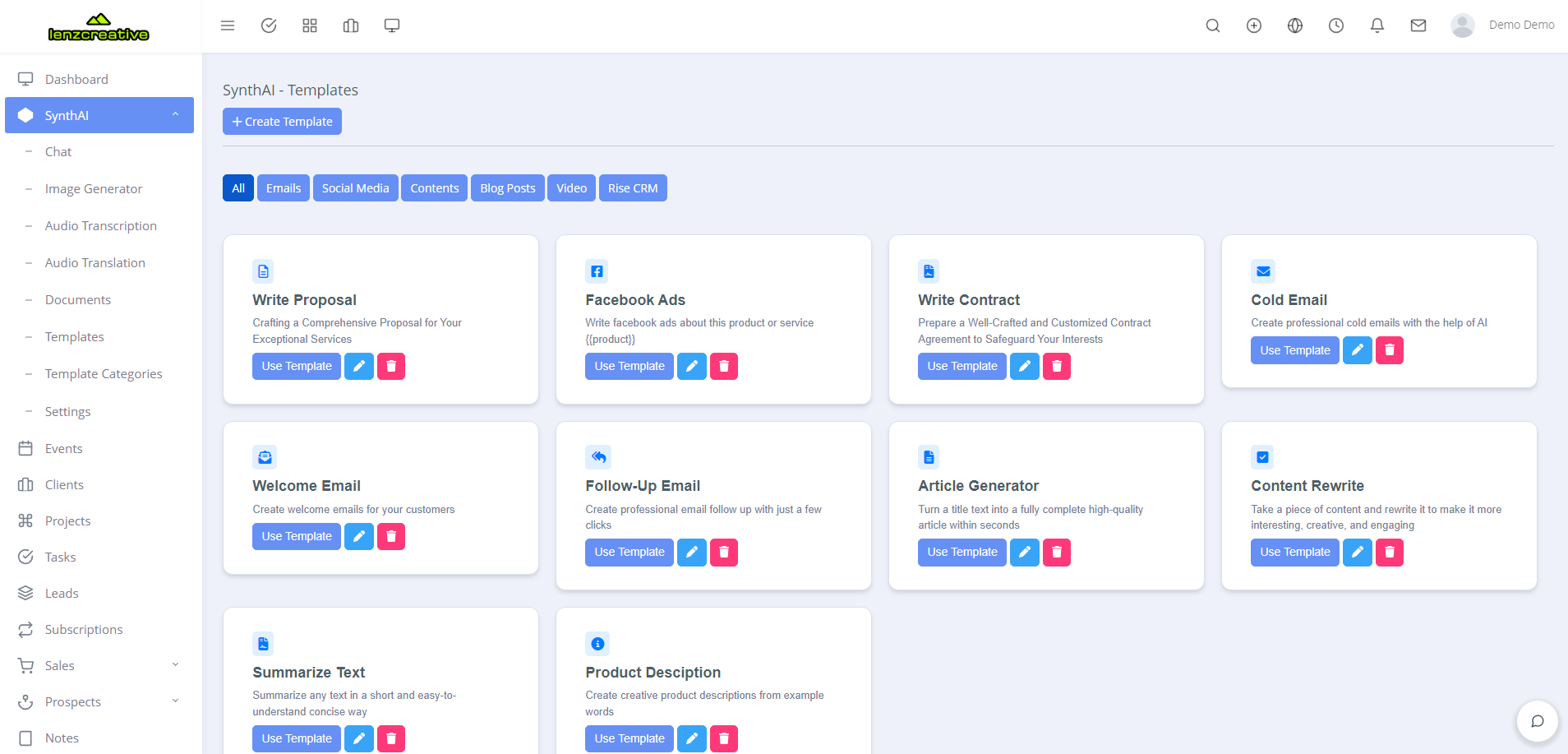Viewport: 1568px width, 754px height.
Task: Click the notifications bell icon
Action: tap(1376, 25)
